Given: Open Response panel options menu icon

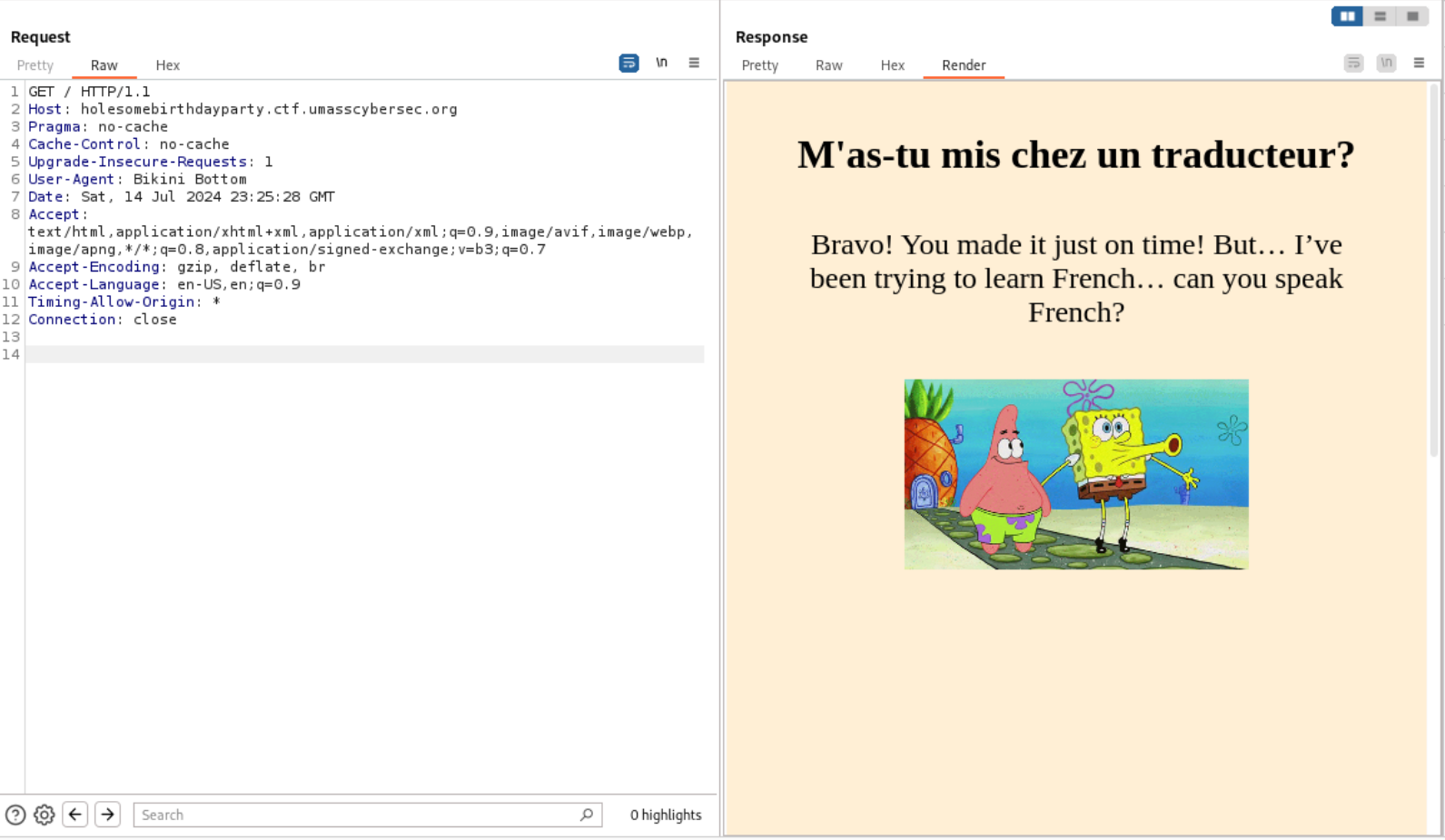Looking at the screenshot, I should 1419,63.
